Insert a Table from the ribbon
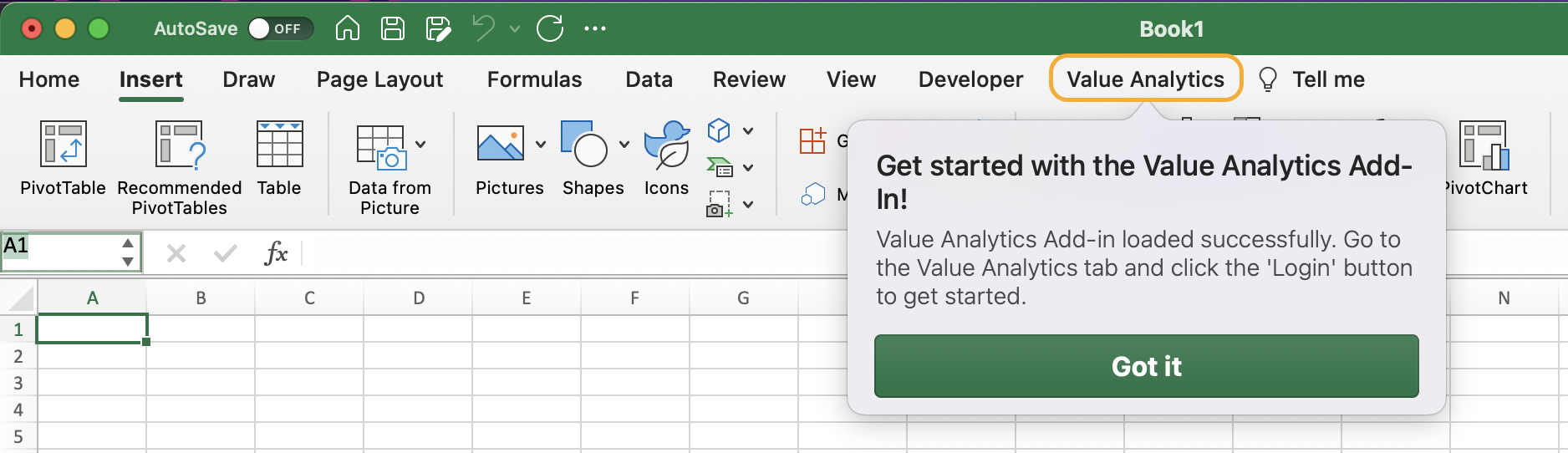Screen dimensions: 1568x453 point(279,144)
